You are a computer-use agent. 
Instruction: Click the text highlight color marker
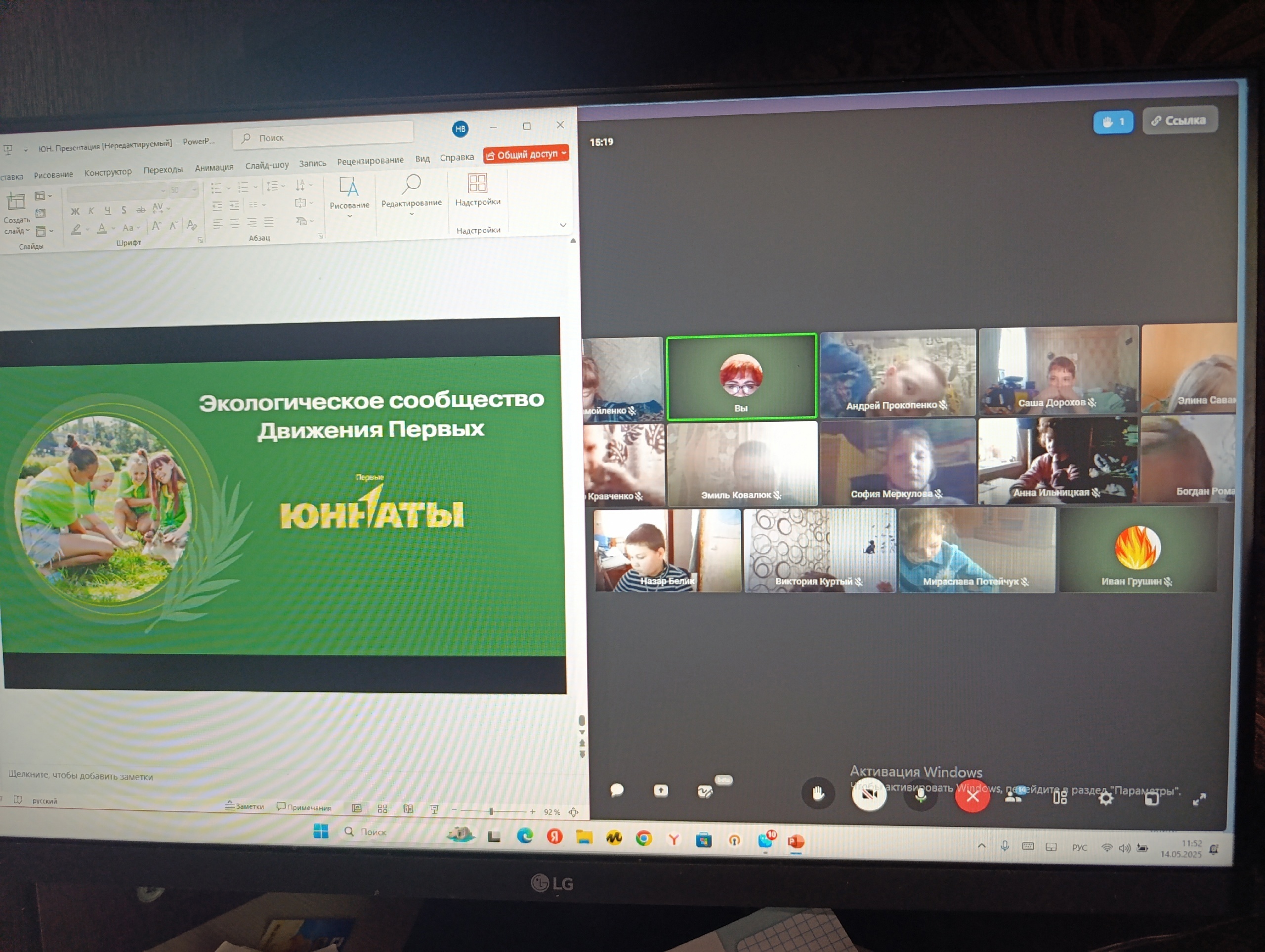[x=76, y=229]
